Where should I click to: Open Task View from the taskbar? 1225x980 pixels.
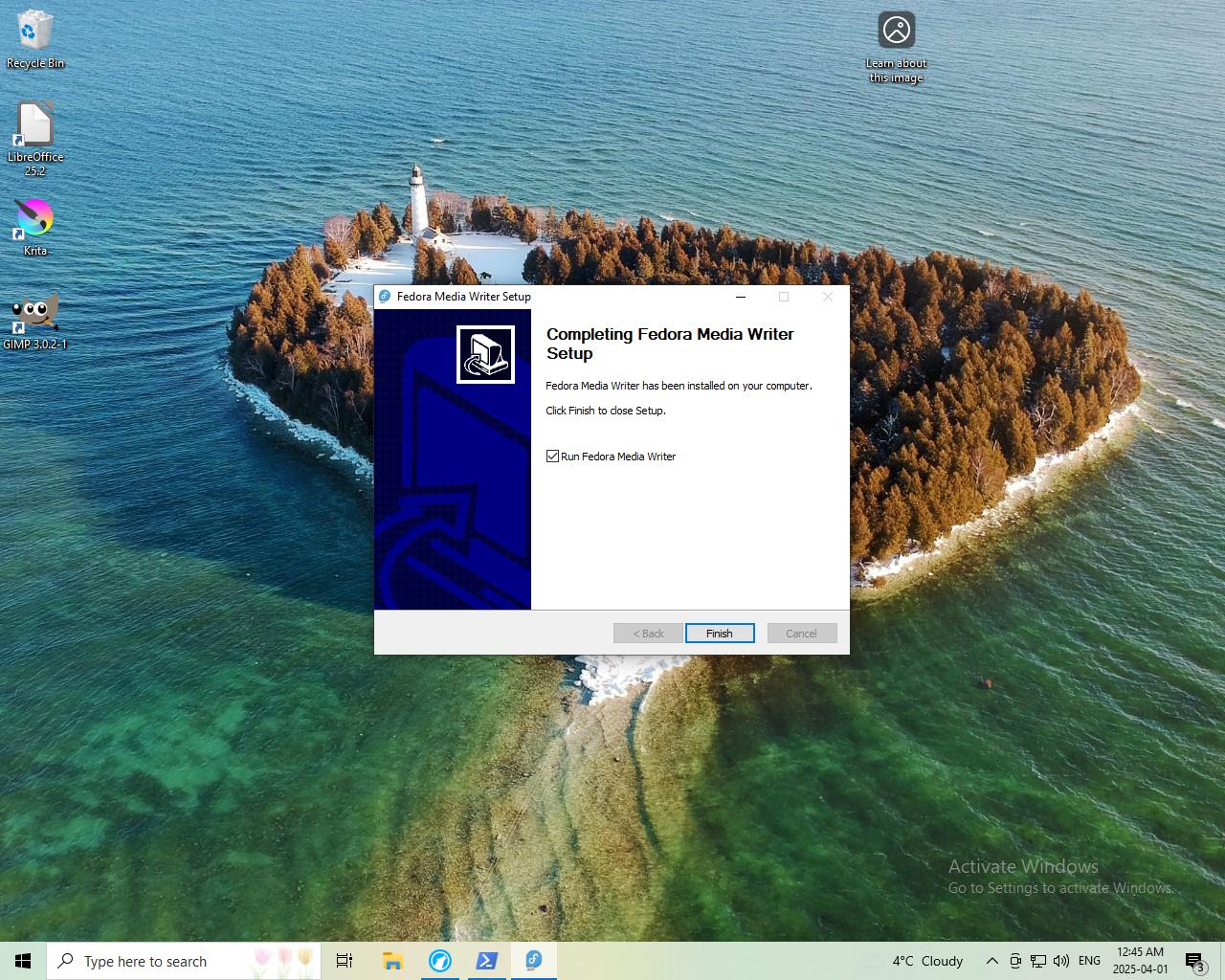click(x=345, y=961)
